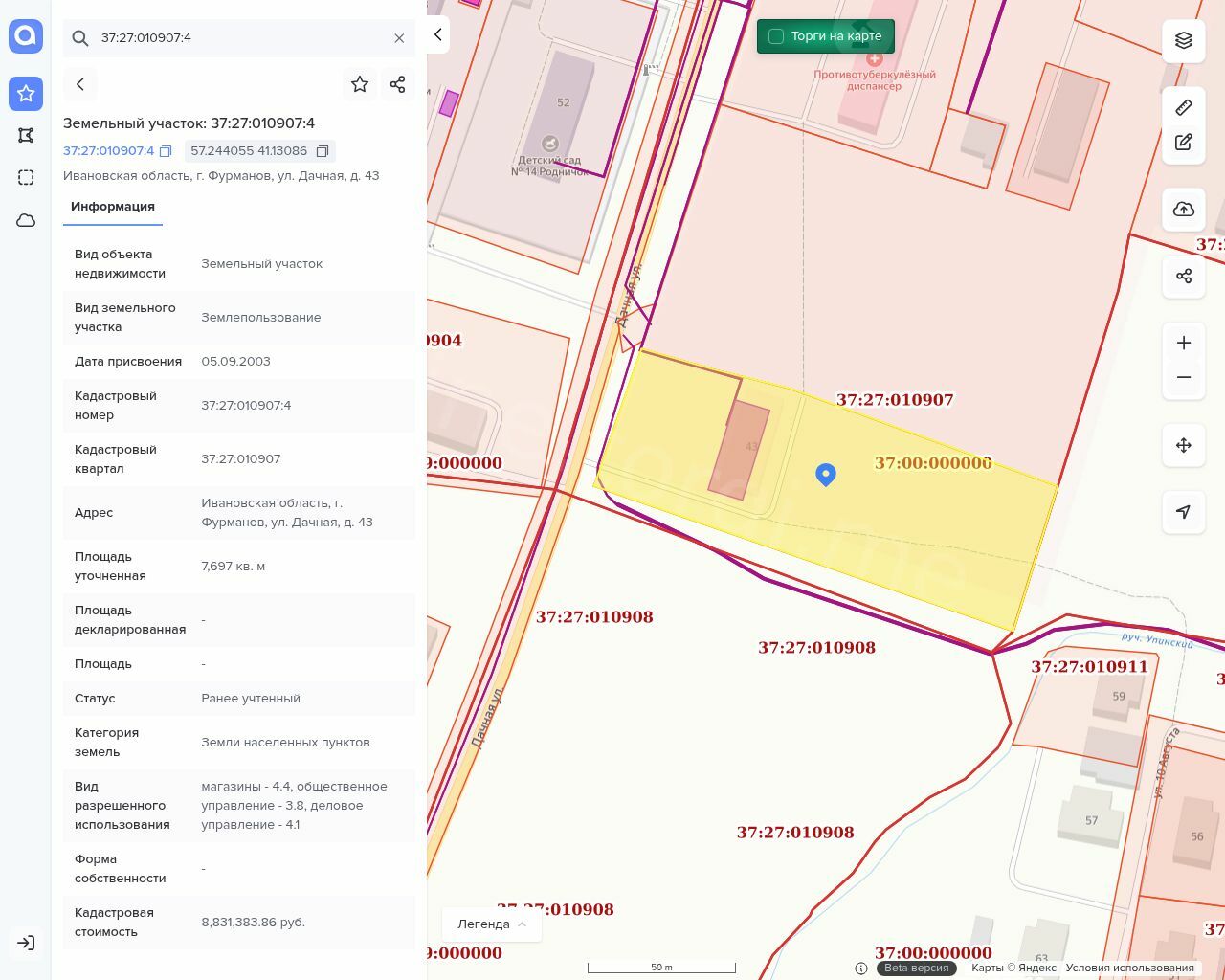The height and width of the screenshot is (980, 1225).
Task: Zoom in the map with plus button
Action: (1184, 343)
